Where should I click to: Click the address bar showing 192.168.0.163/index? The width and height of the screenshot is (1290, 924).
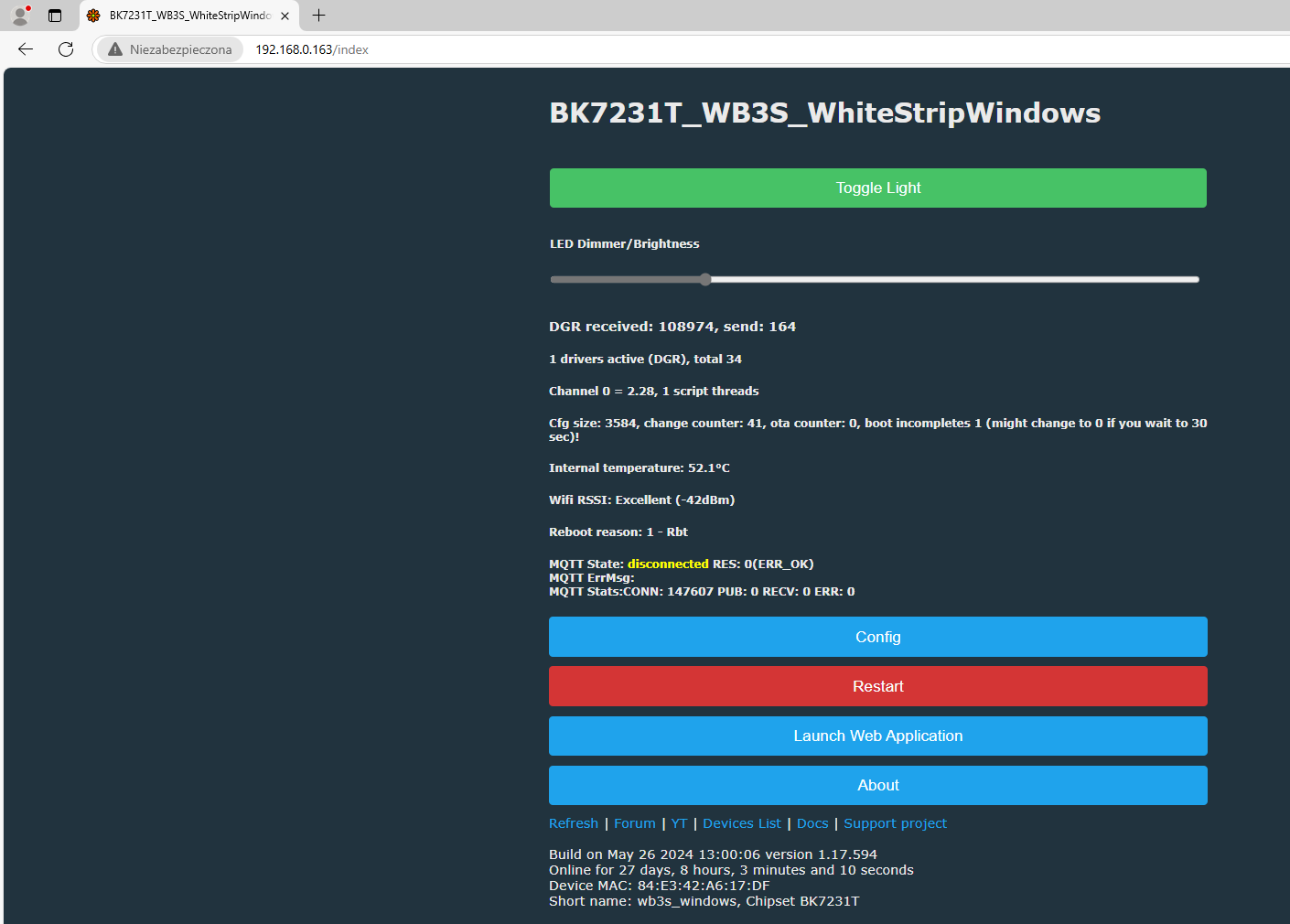coord(312,49)
